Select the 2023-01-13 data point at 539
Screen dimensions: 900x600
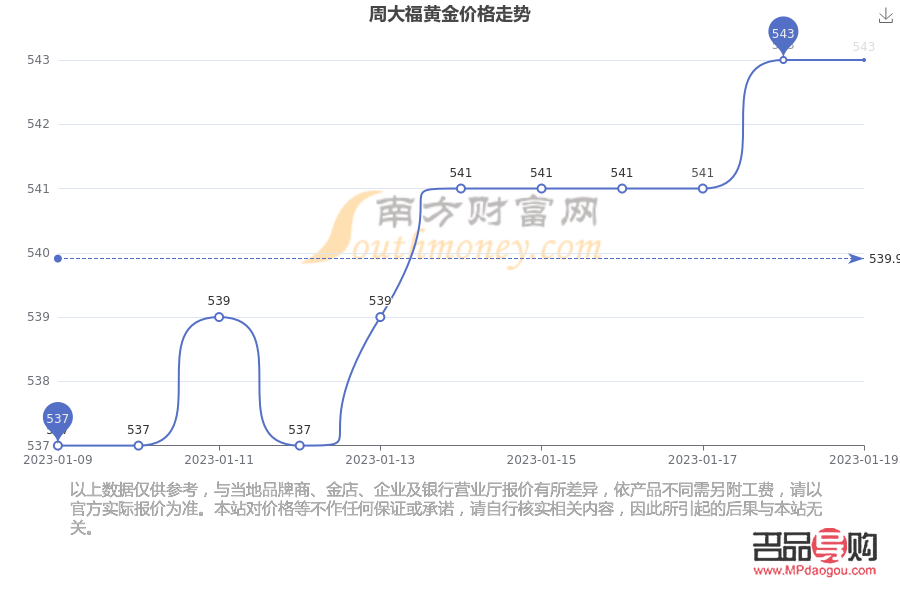[x=380, y=317]
